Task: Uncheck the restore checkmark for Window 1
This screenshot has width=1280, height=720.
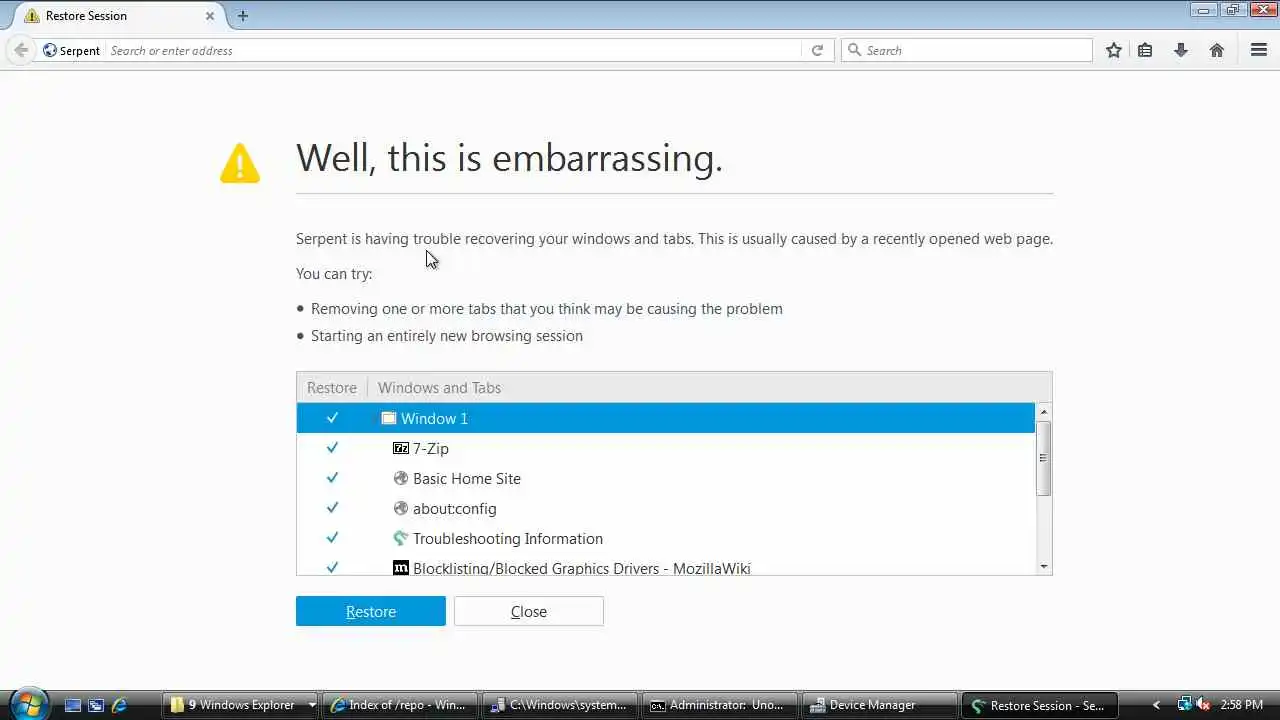Action: click(x=332, y=418)
